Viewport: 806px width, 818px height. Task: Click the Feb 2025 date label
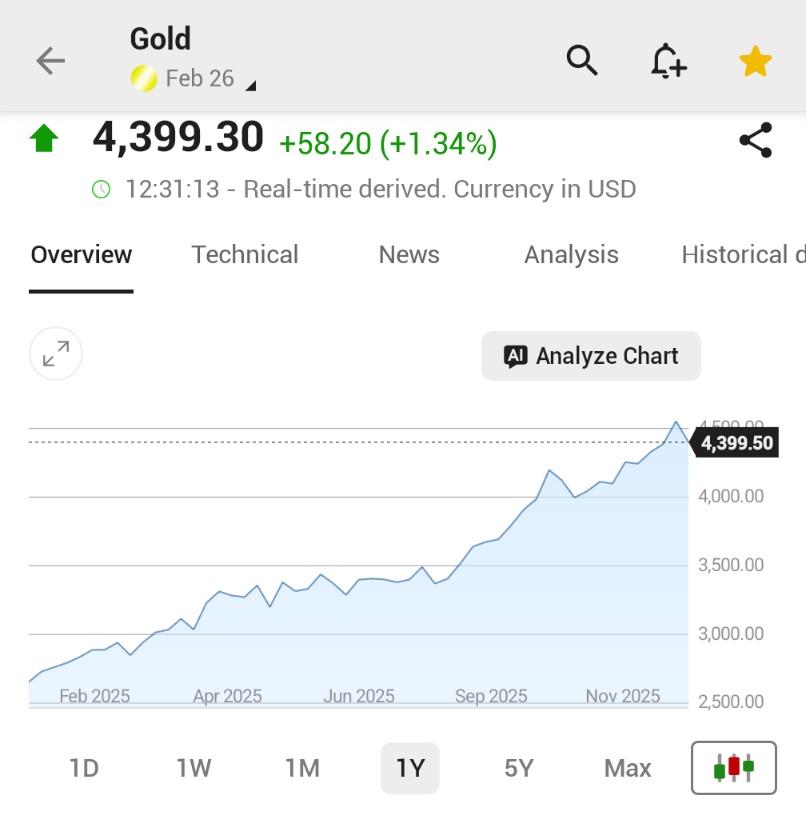(94, 696)
